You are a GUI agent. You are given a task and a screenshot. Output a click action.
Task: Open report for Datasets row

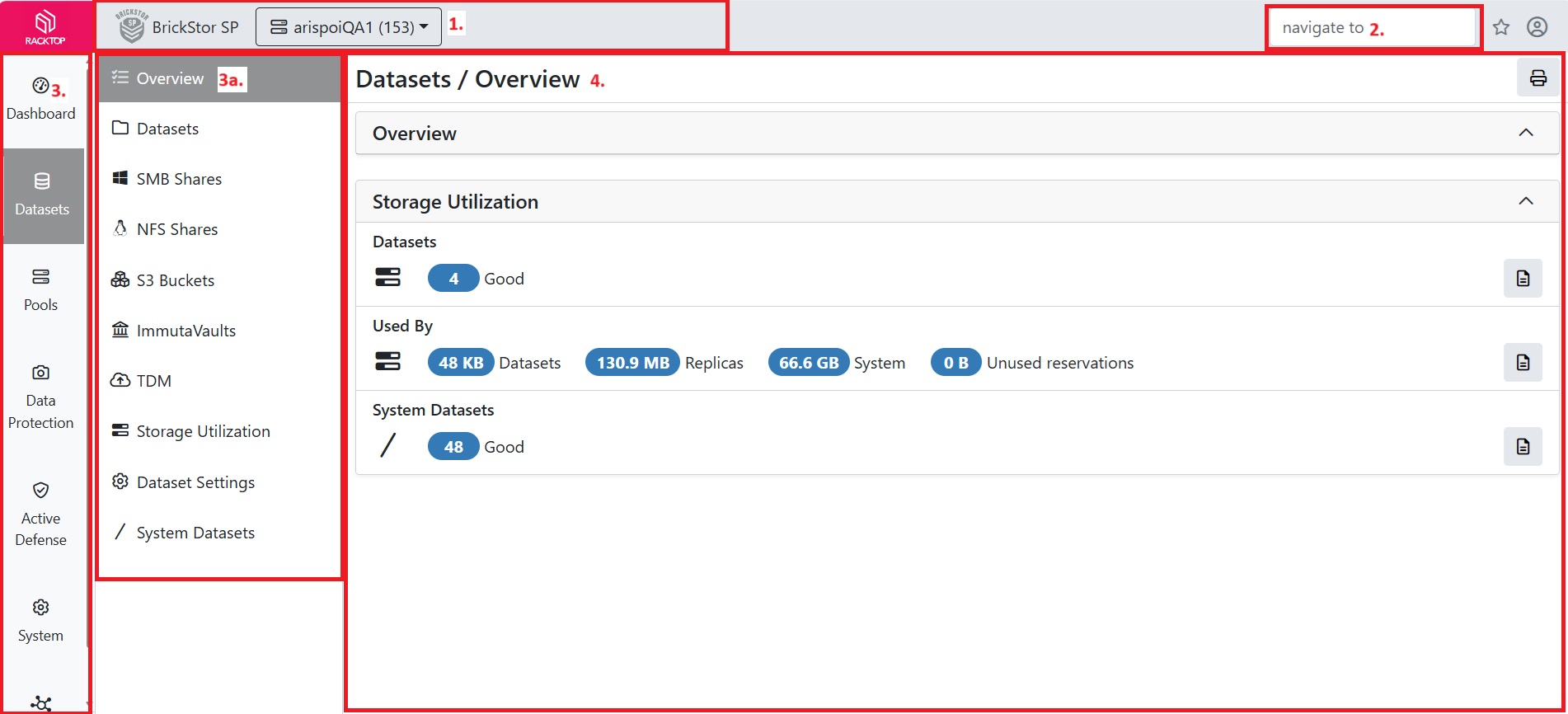pyautogui.click(x=1523, y=279)
